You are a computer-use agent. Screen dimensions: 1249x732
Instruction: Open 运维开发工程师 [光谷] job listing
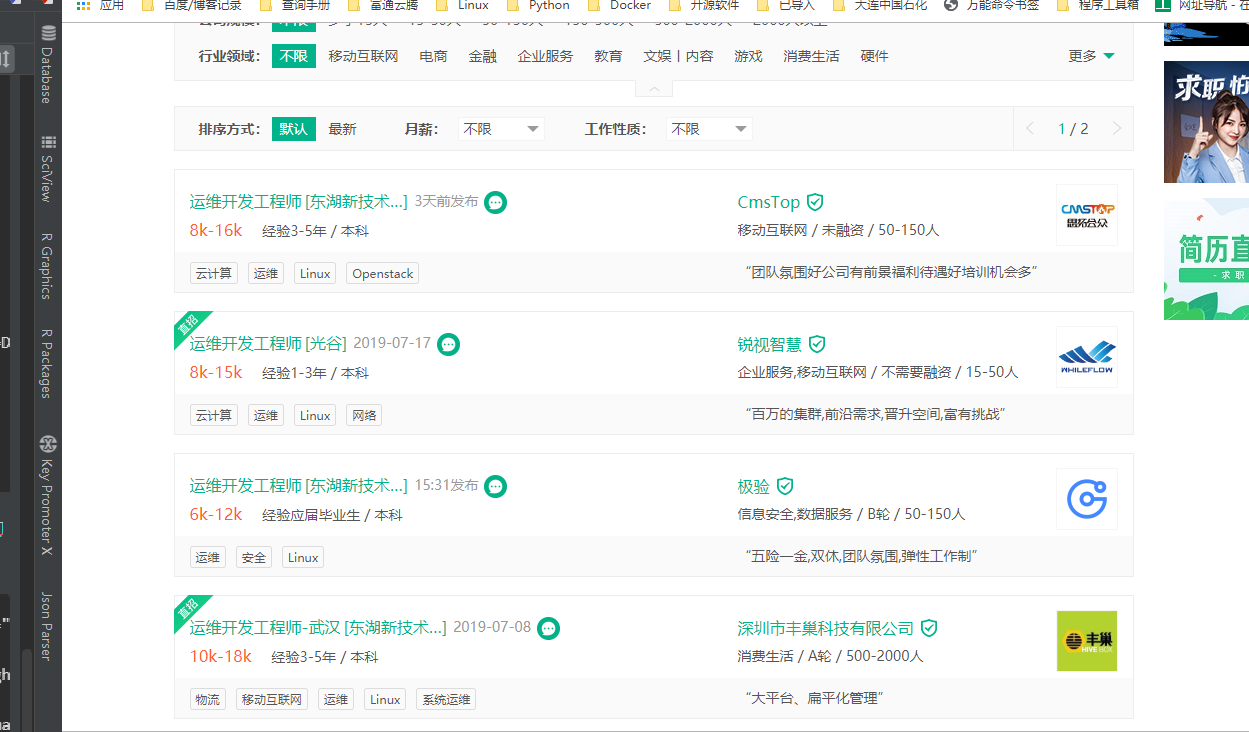pyautogui.click(x=268, y=344)
